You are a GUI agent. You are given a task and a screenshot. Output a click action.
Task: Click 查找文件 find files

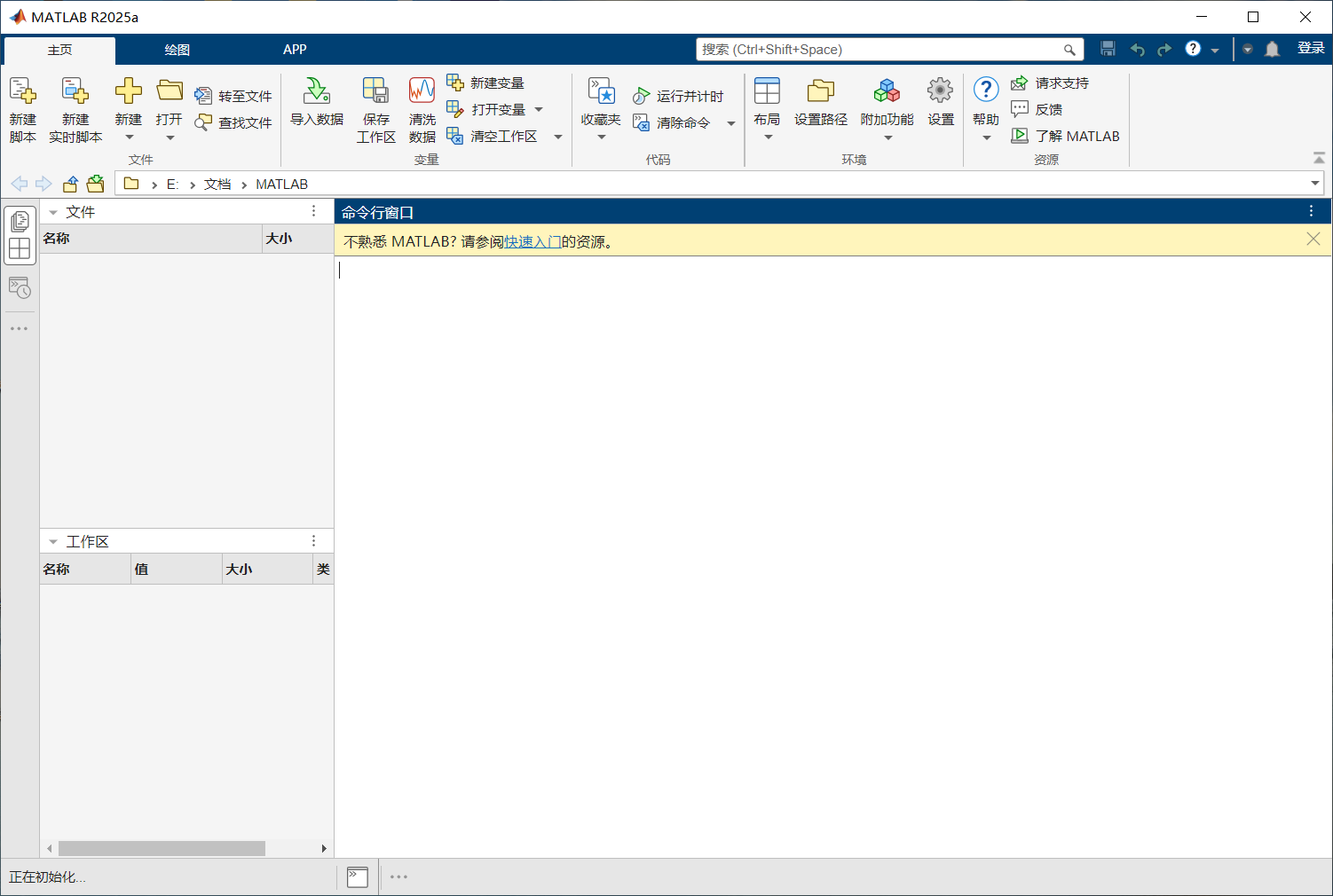point(234,122)
